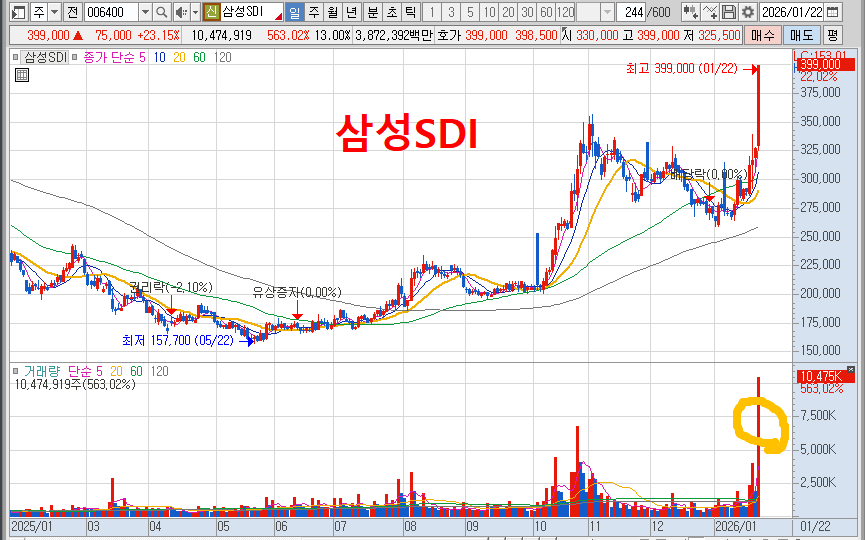Click the current price 399,000 text
Viewport: 865px width, 540px height.
49,35
